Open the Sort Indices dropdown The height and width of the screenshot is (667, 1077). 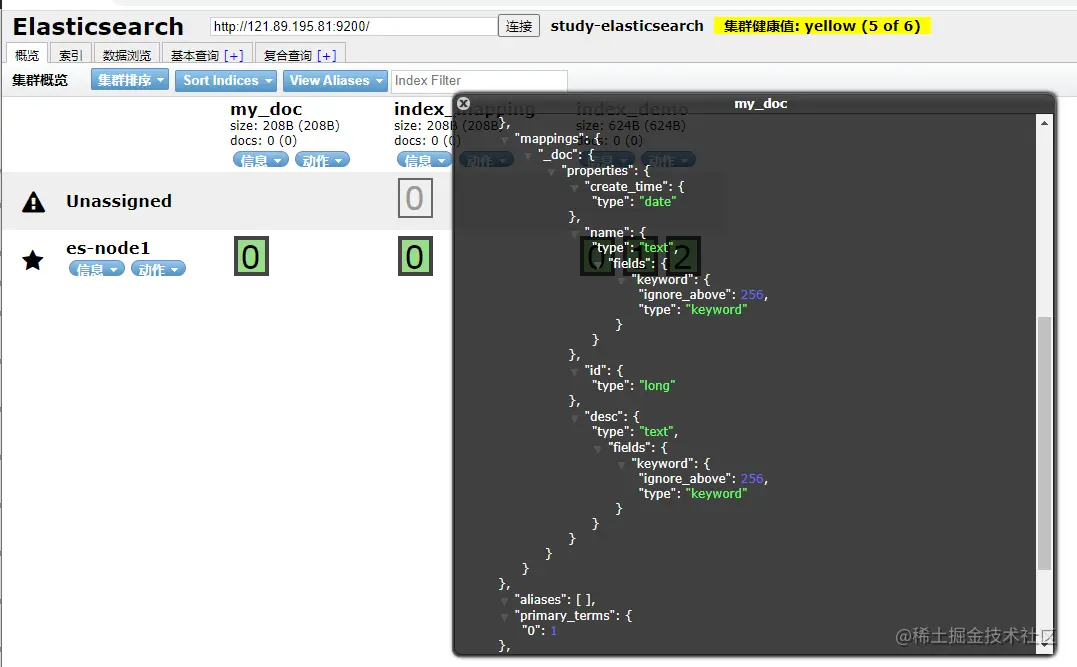pos(226,80)
